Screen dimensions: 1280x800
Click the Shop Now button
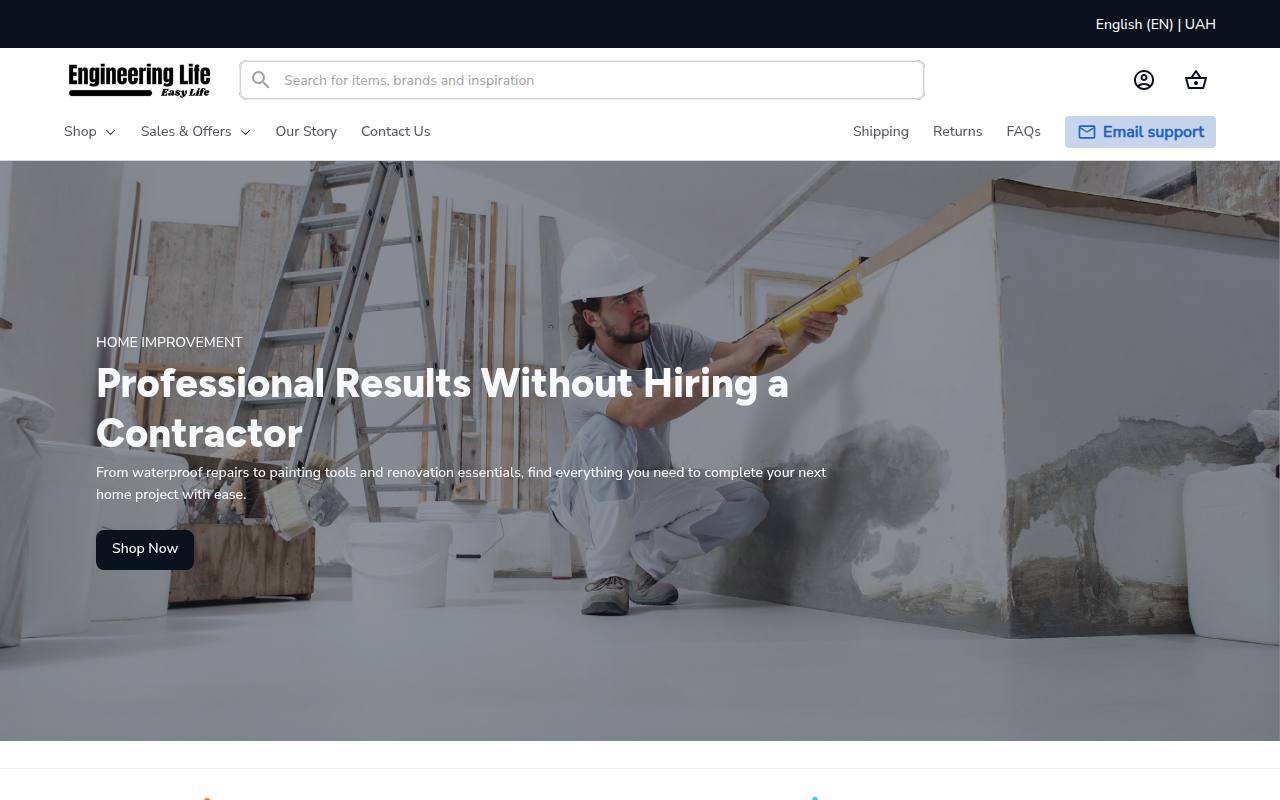[145, 550]
